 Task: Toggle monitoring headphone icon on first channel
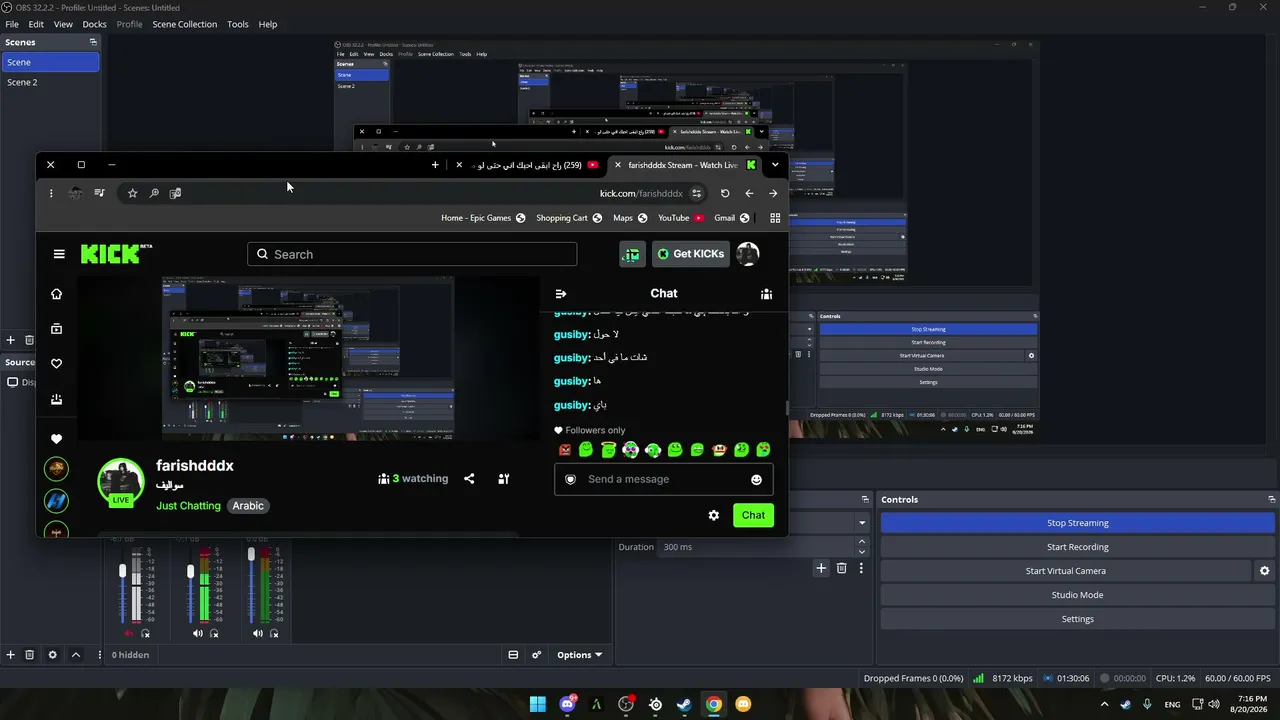click(146, 633)
